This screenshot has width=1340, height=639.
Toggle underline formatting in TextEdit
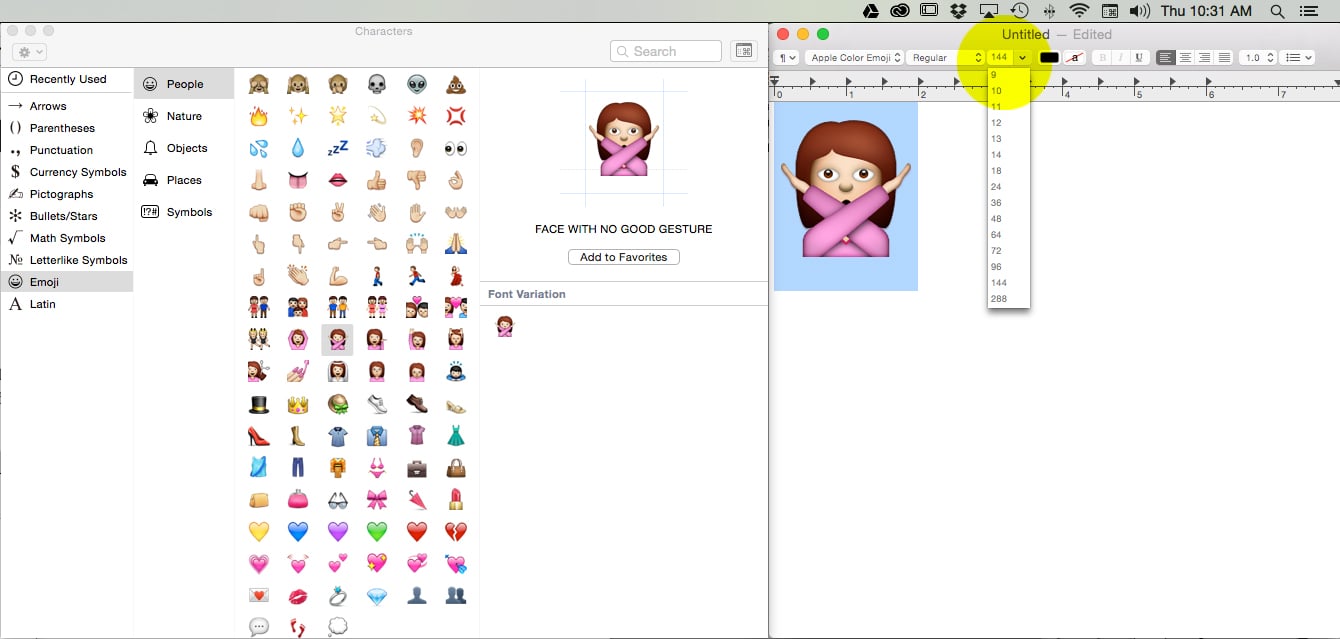[x=1138, y=58]
